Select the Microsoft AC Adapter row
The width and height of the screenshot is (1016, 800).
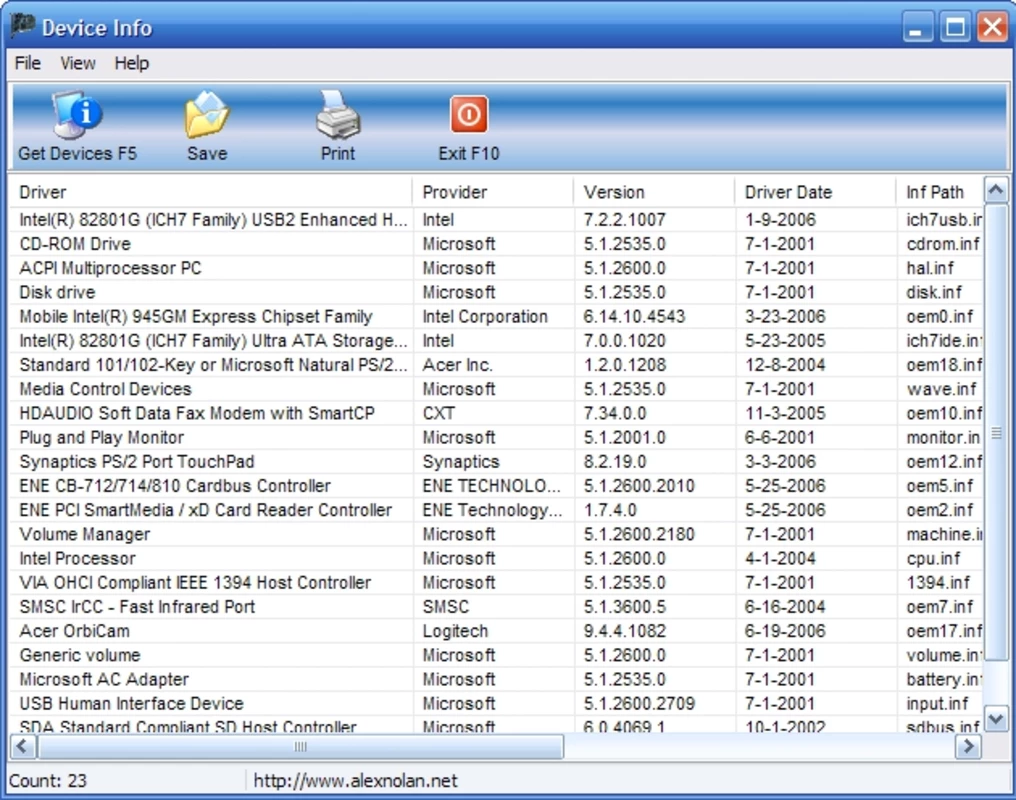point(496,679)
